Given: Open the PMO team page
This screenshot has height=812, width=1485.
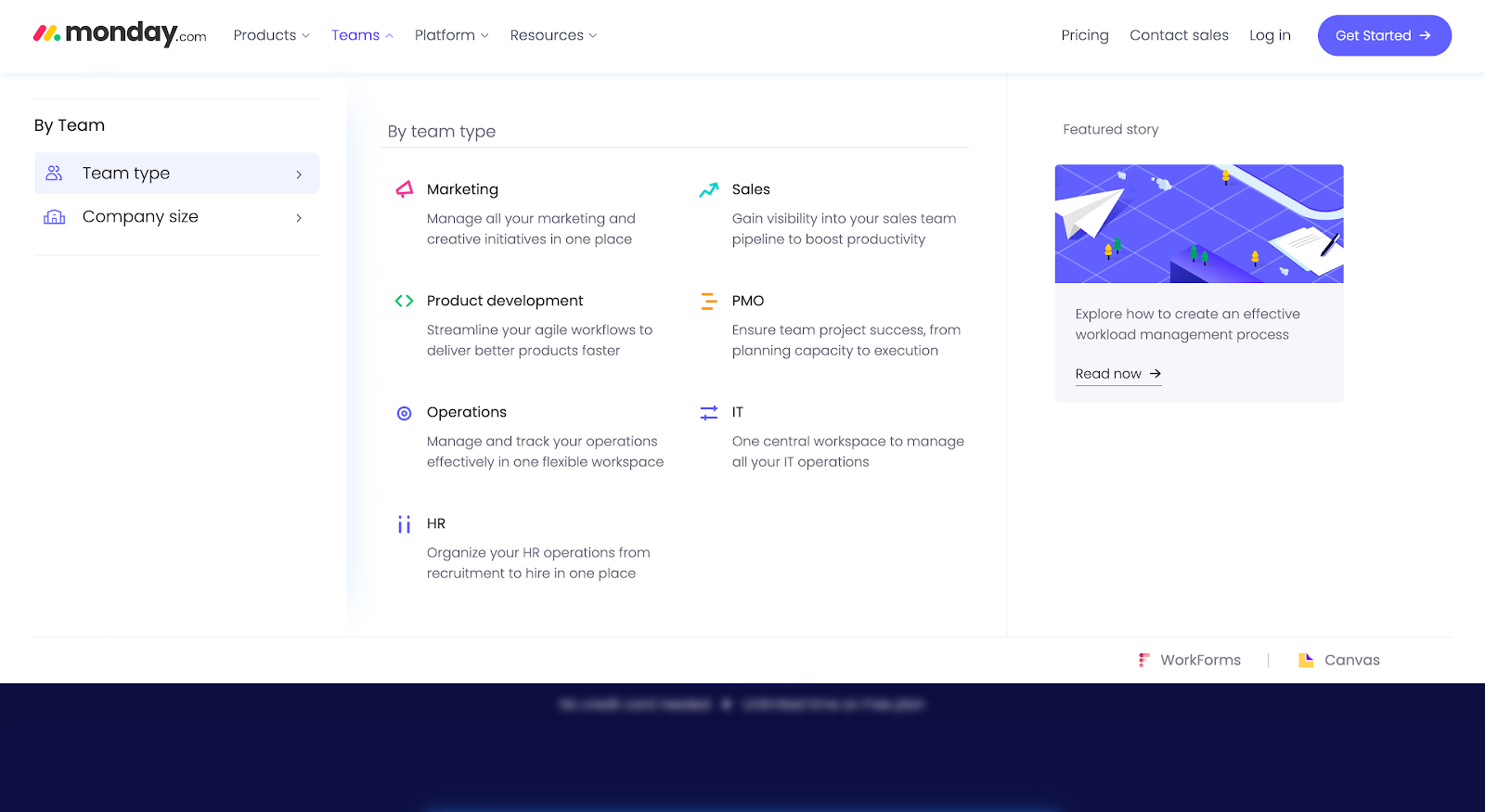Looking at the screenshot, I should [x=748, y=301].
